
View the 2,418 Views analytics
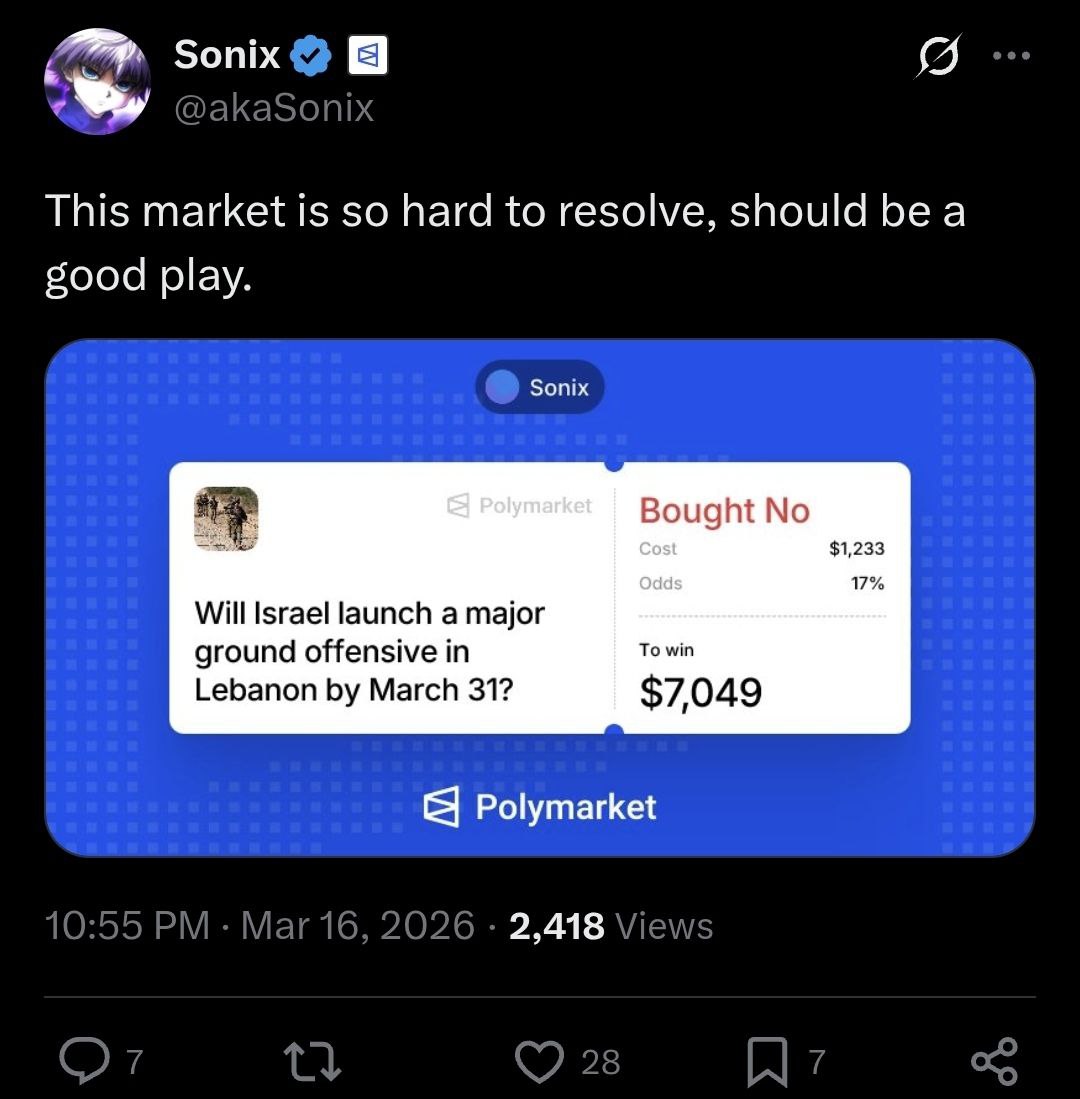tap(611, 925)
